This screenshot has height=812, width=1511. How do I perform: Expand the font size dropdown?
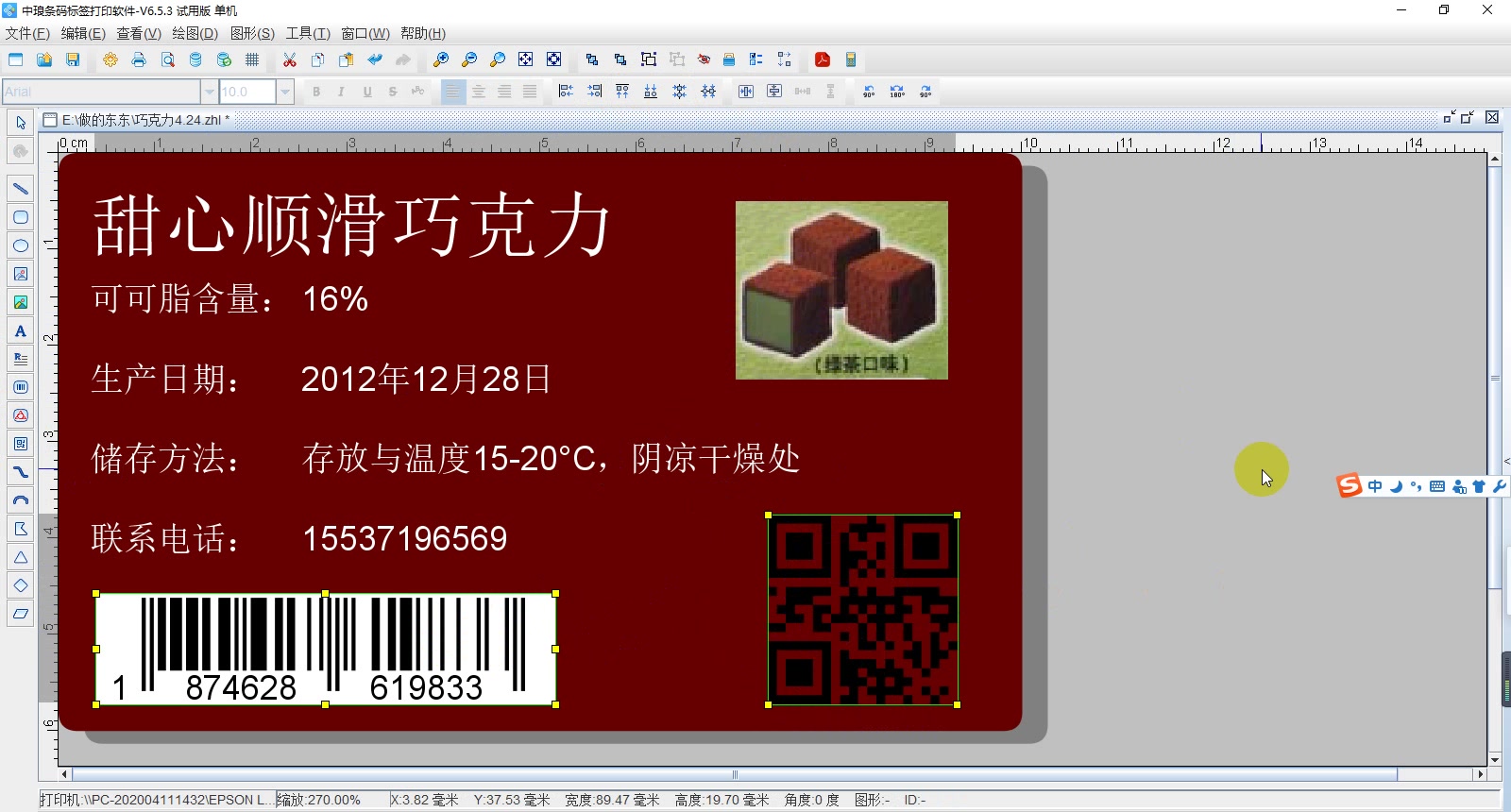[x=285, y=92]
